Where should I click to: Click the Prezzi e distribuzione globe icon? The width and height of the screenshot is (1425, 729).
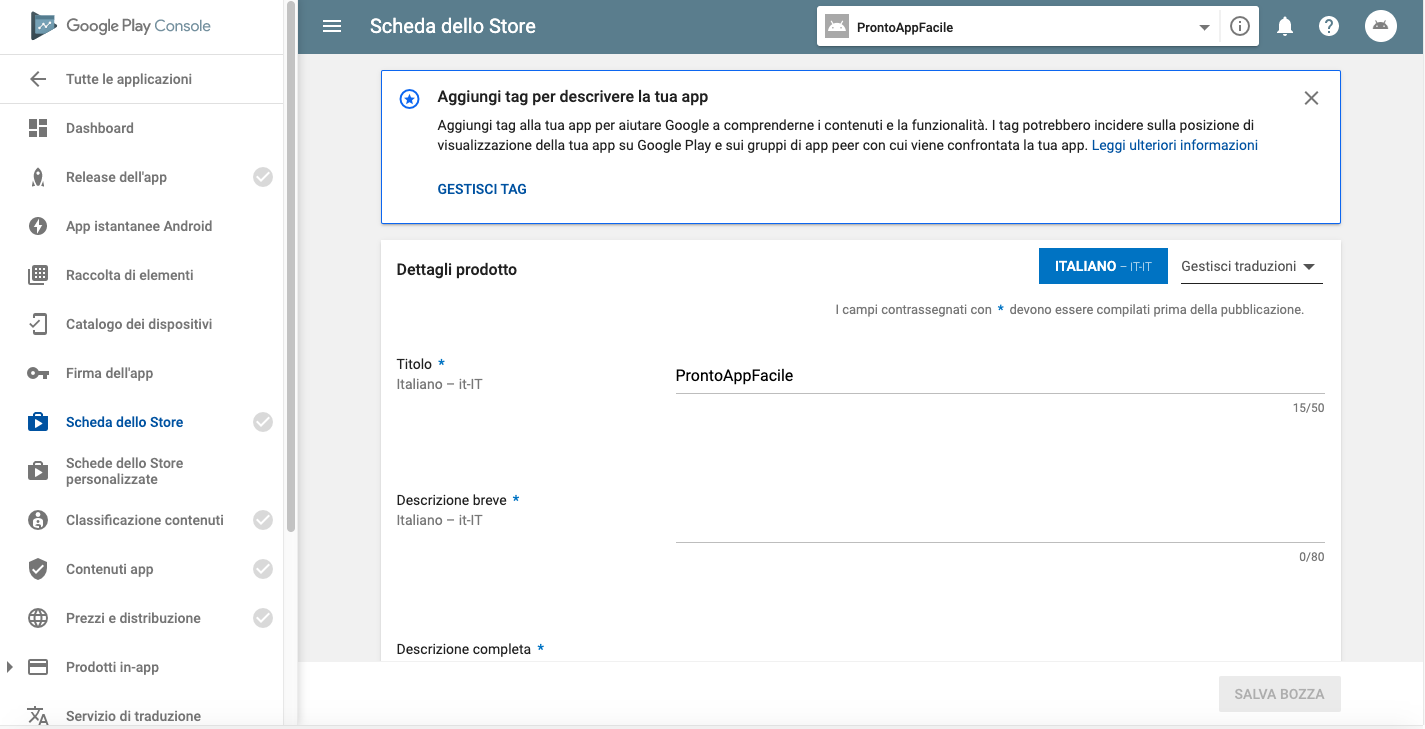(x=38, y=618)
